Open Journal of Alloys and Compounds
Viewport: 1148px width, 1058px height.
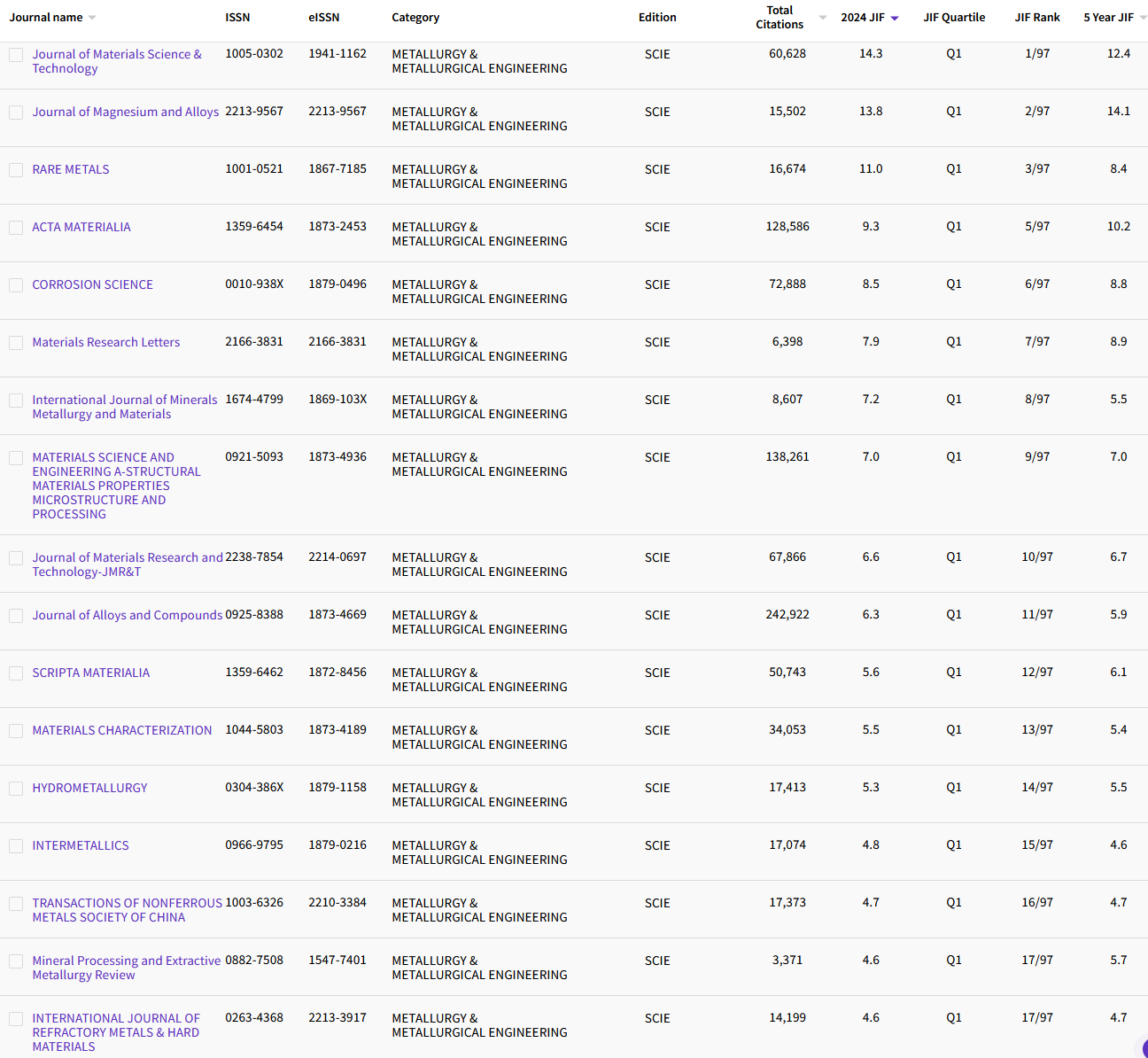coord(127,615)
